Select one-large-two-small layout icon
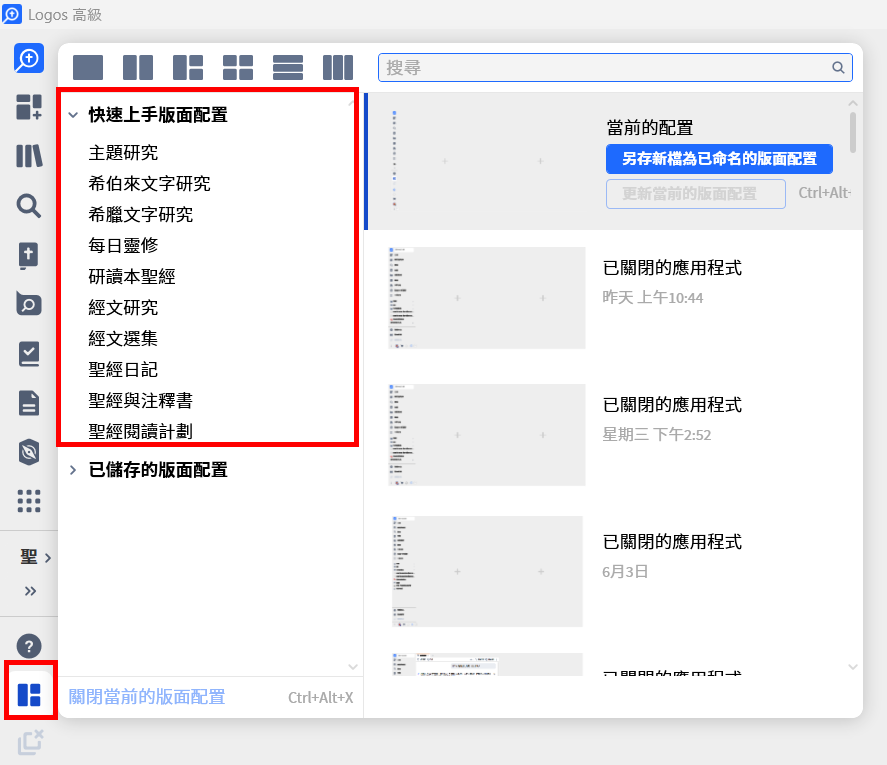Image resolution: width=887 pixels, height=765 pixels. pyautogui.click(x=188, y=68)
